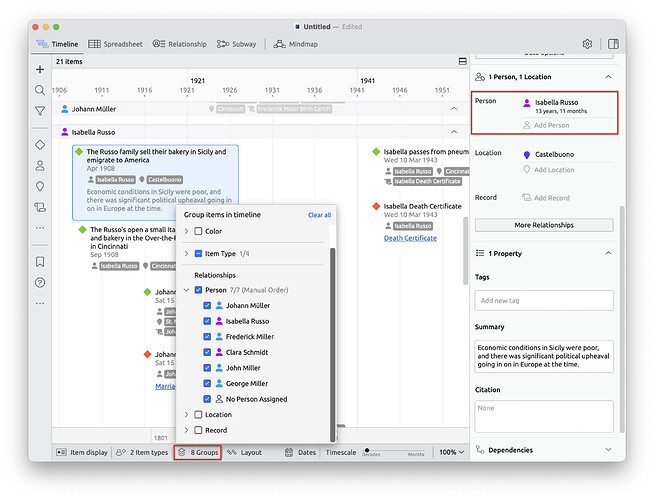Select the record scroll icon in sidebar
The height and width of the screenshot is (500, 655).
coord(40,207)
